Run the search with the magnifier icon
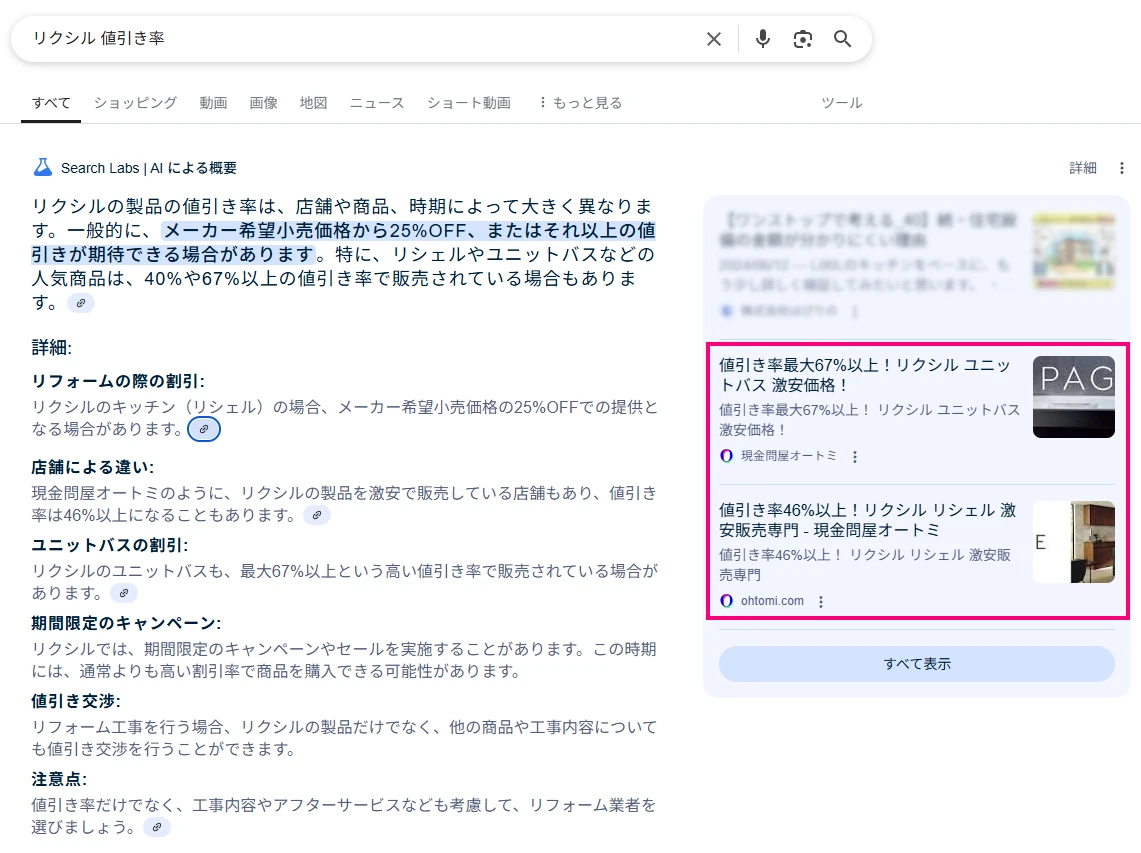Screen dimensions: 1141x853 click(843, 39)
